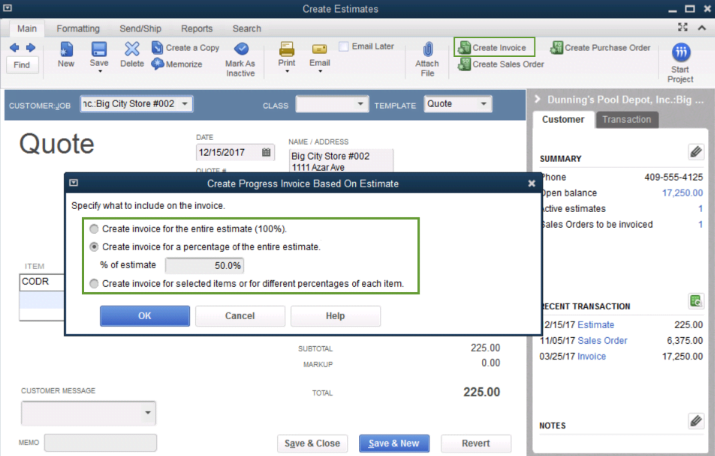Click the Print icon
Viewport: 715px width, 456px height.
click(x=287, y=49)
